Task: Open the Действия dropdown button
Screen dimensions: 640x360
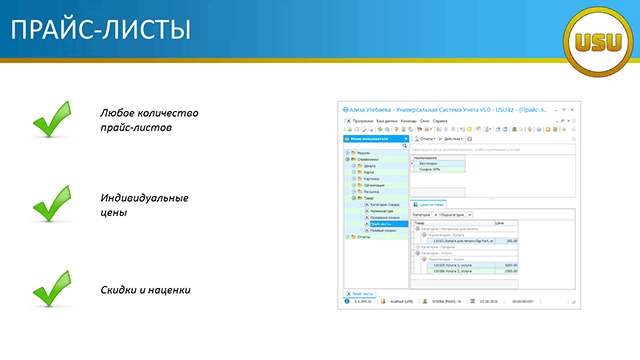Action: point(451,139)
